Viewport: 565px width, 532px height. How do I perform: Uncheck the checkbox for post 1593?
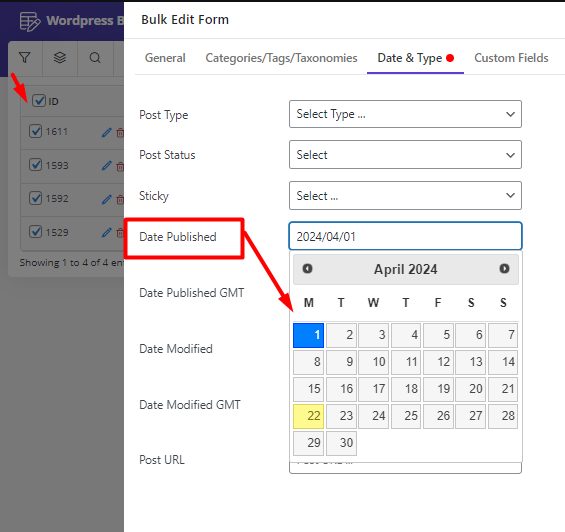click(x=35, y=165)
